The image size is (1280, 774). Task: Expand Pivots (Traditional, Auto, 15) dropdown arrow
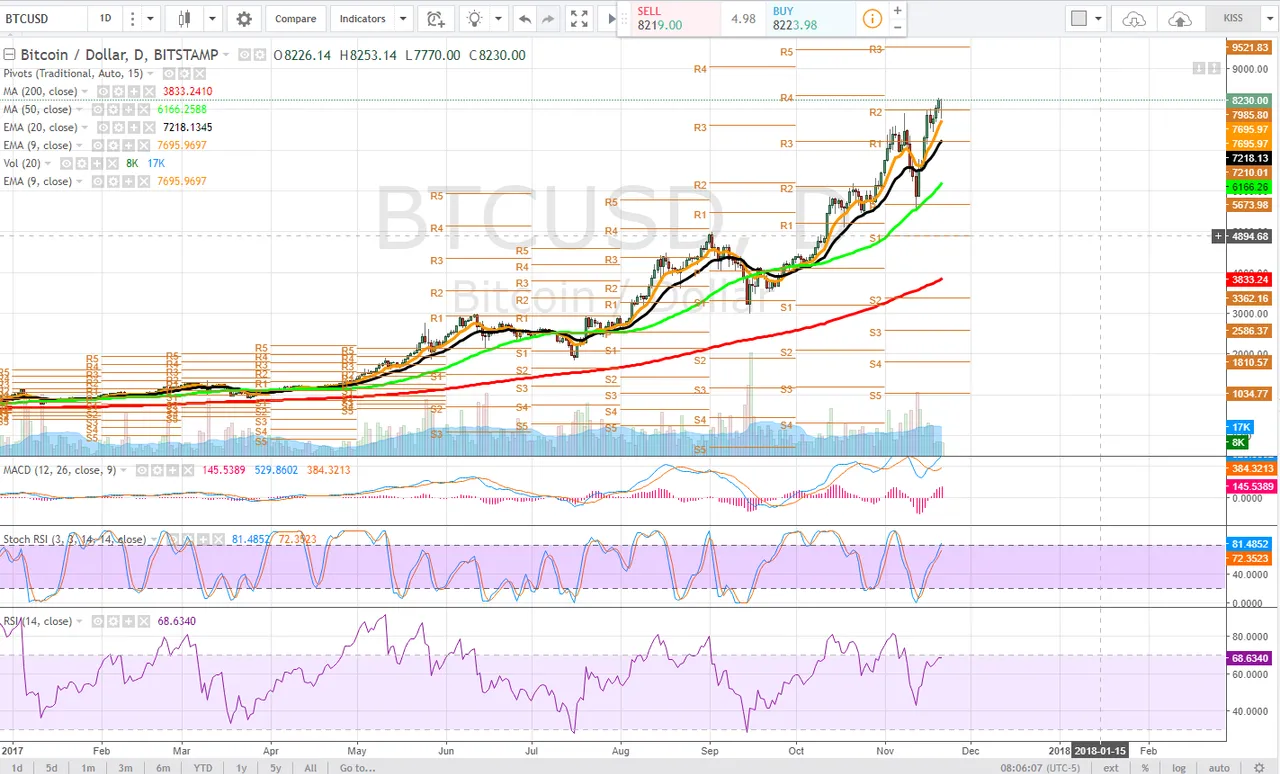pyautogui.click(x=150, y=74)
